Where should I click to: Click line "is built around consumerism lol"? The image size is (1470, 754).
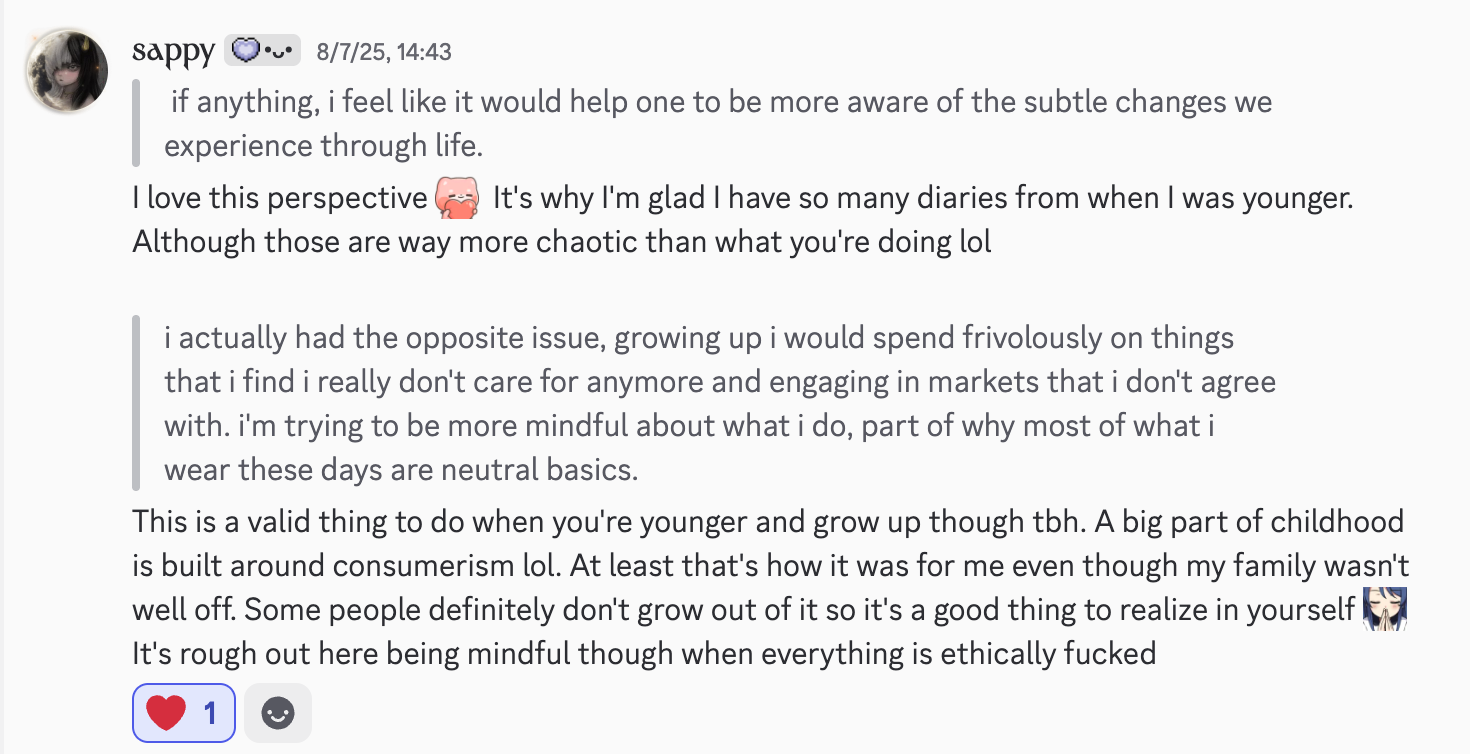(770, 565)
